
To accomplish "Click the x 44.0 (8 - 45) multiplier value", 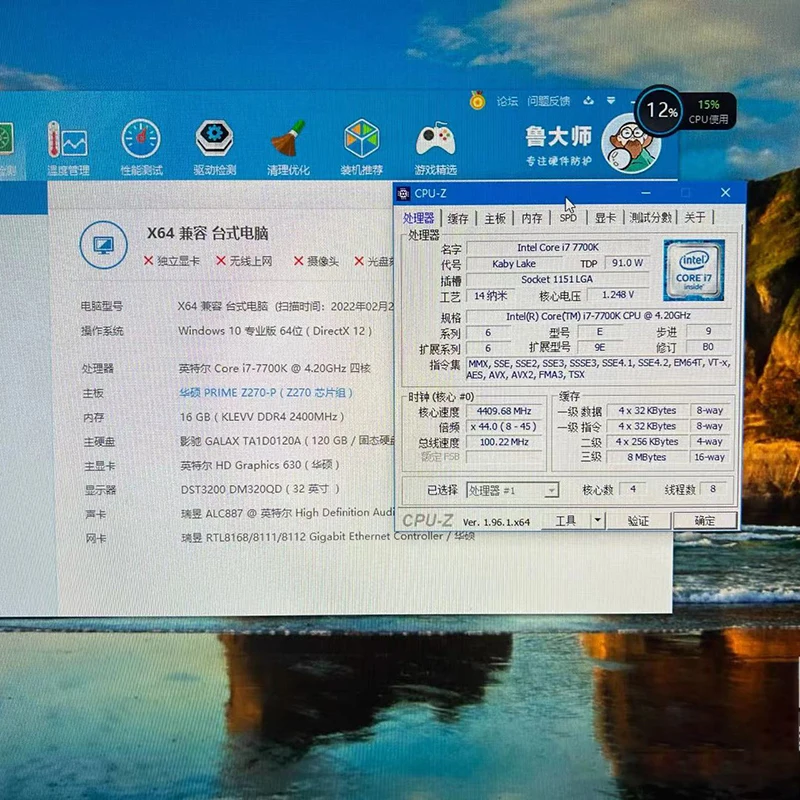I will pos(504,427).
